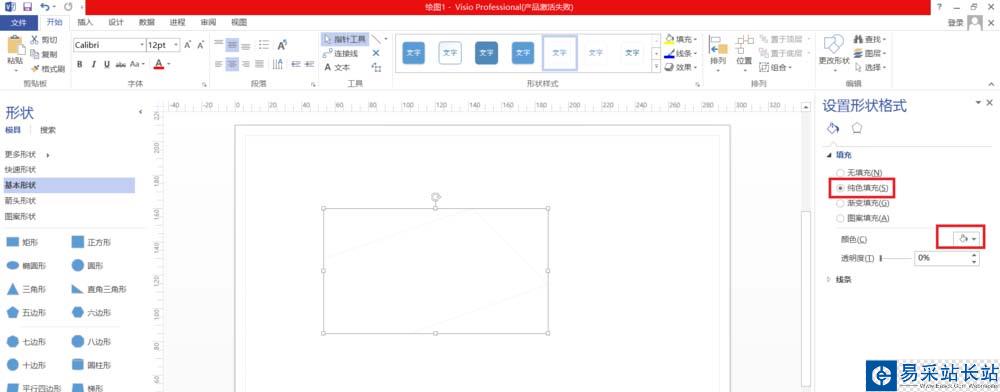Image resolution: width=1000 pixels, height=392 pixels.
Task: Open the Layers (图层) dropdown
Action: [x=870, y=53]
